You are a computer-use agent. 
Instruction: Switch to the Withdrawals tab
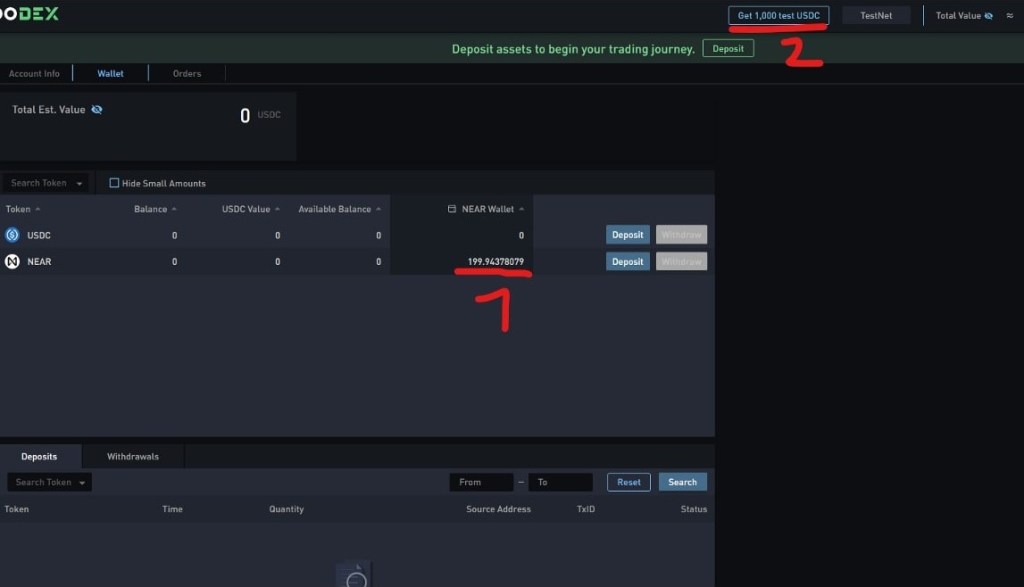point(132,455)
